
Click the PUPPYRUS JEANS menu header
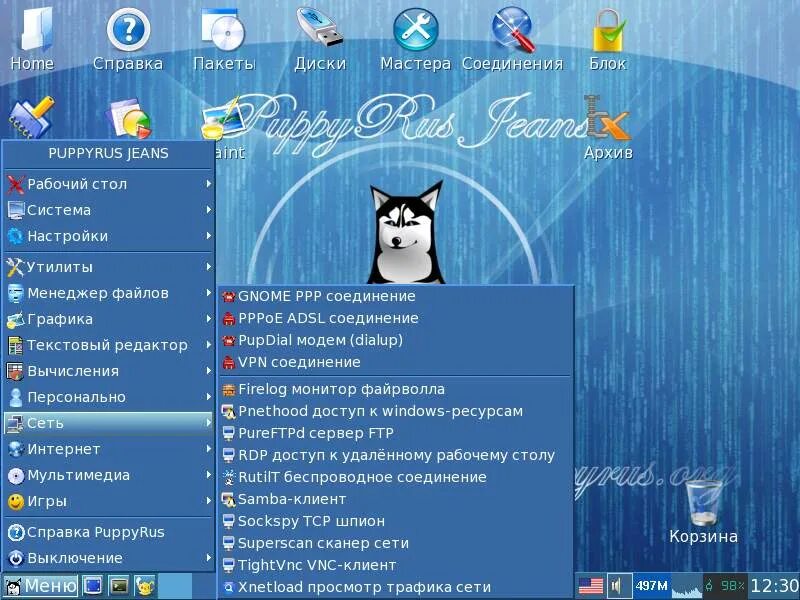[108, 153]
